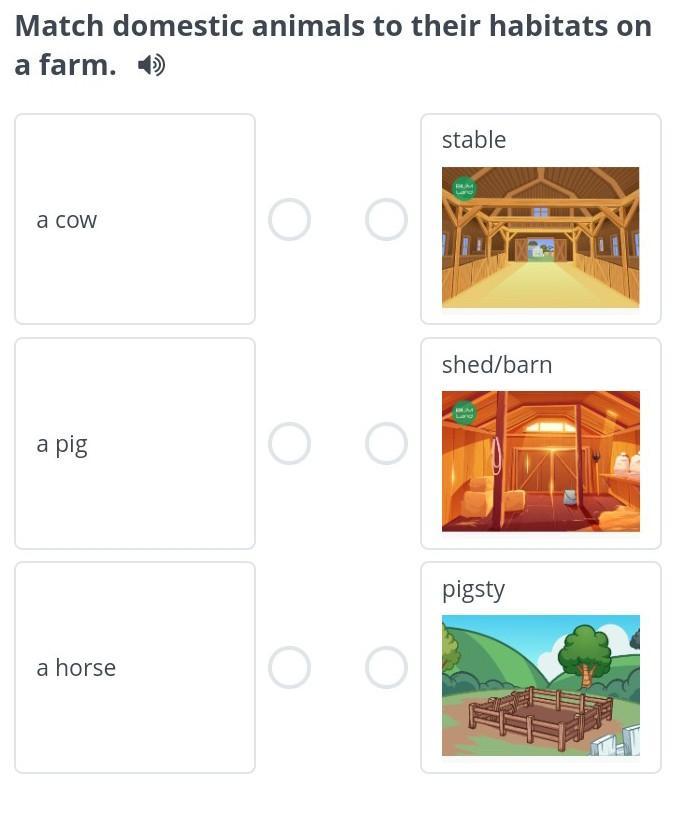Select the radio circle left of the pigsty card
Screen dimensions: 679x833
coord(386,667)
